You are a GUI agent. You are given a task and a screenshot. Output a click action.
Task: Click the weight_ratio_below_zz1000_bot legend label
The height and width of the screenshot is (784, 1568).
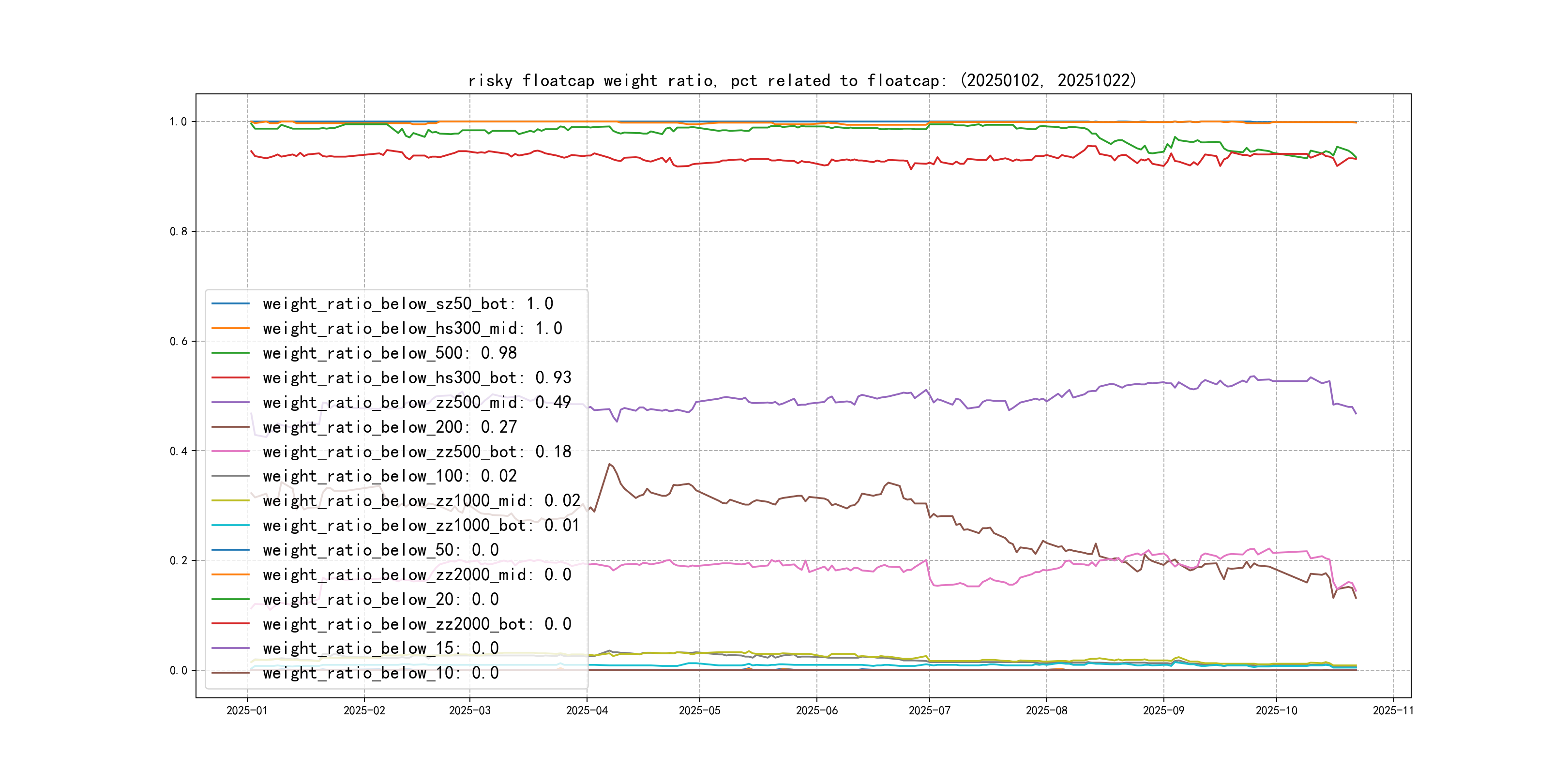coord(421,525)
